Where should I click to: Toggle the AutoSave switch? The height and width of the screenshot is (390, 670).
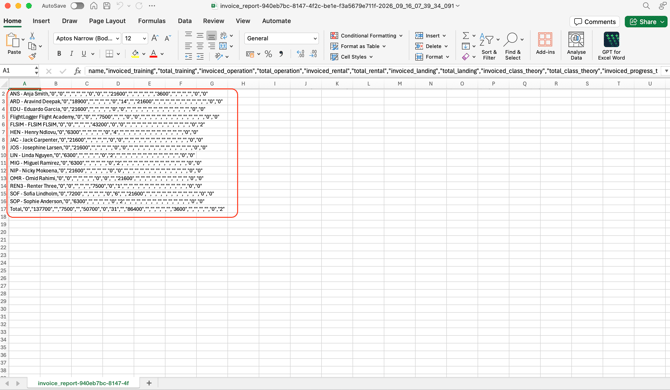point(77,6)
